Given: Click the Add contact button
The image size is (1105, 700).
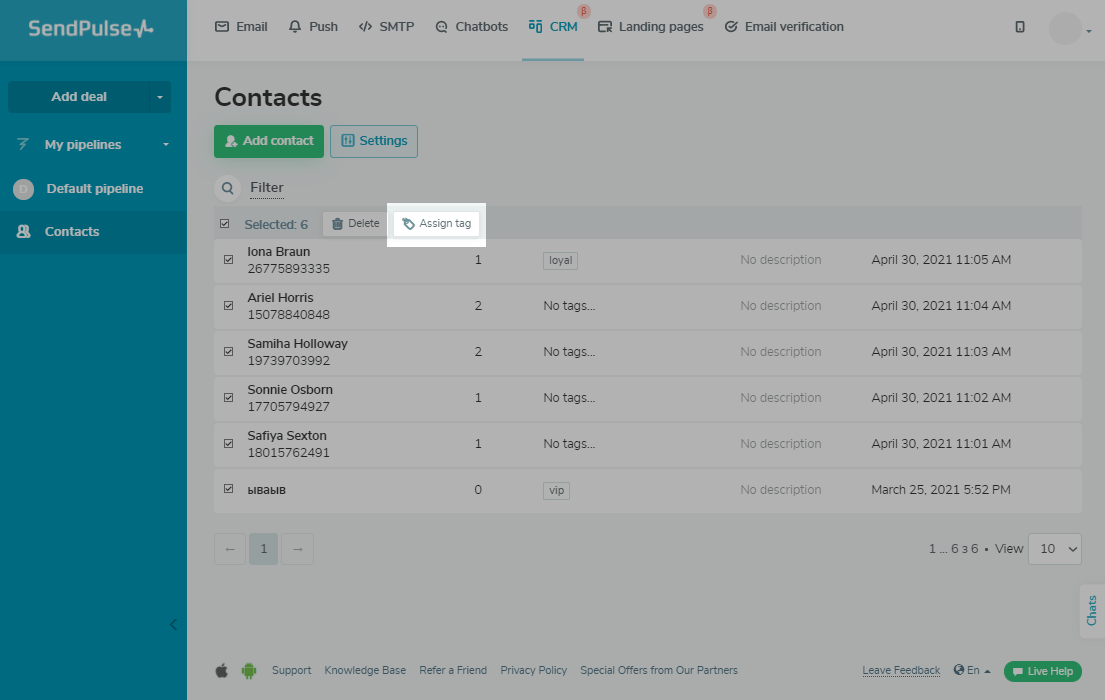Looking at the screenshot, I should click(x=269, y=141).
